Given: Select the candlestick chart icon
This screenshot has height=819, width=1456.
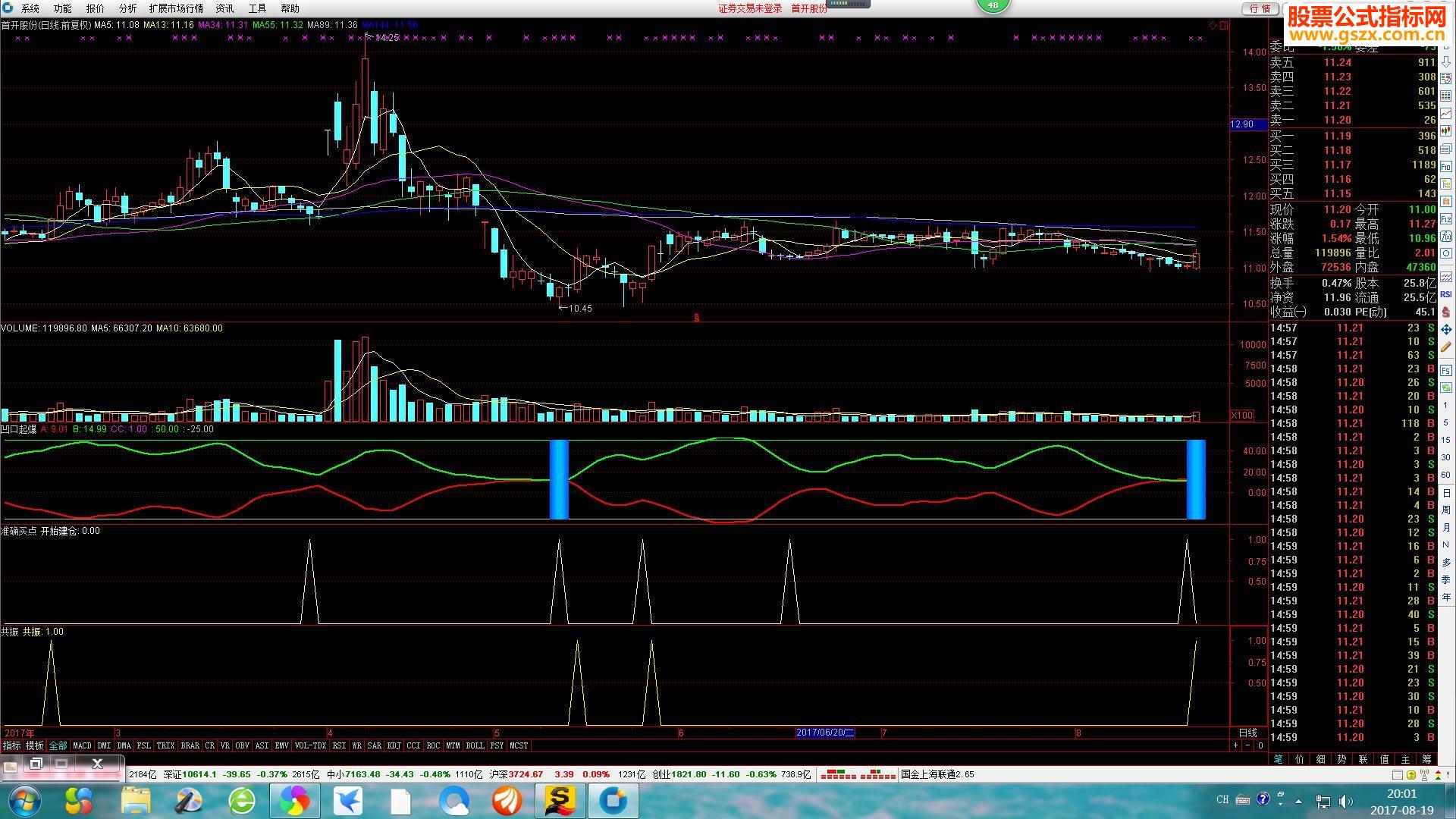Looking at the screenshot, I should click(1446, 130).
